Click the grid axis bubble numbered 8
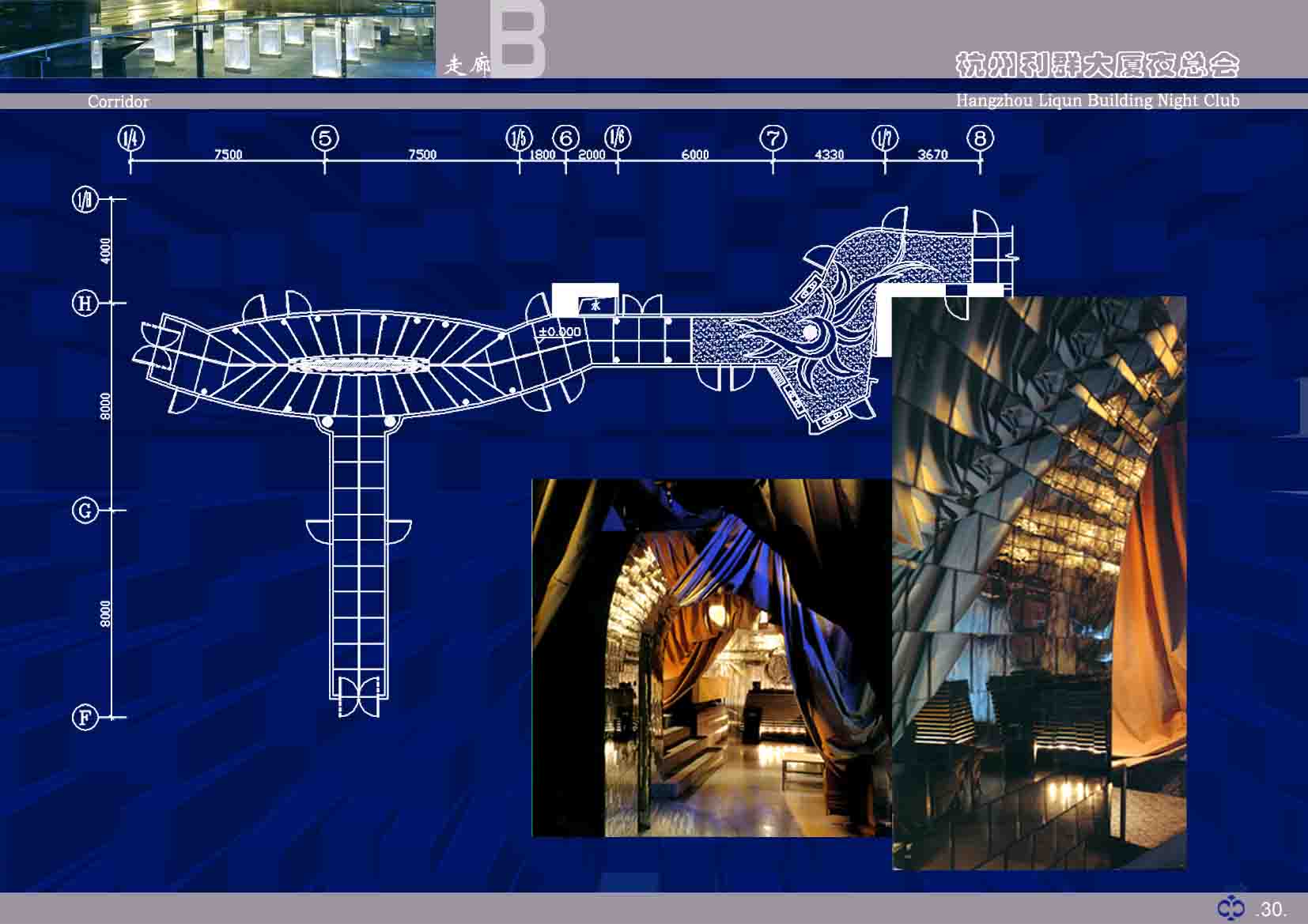 pyautogui.click(x=980, y=138)
